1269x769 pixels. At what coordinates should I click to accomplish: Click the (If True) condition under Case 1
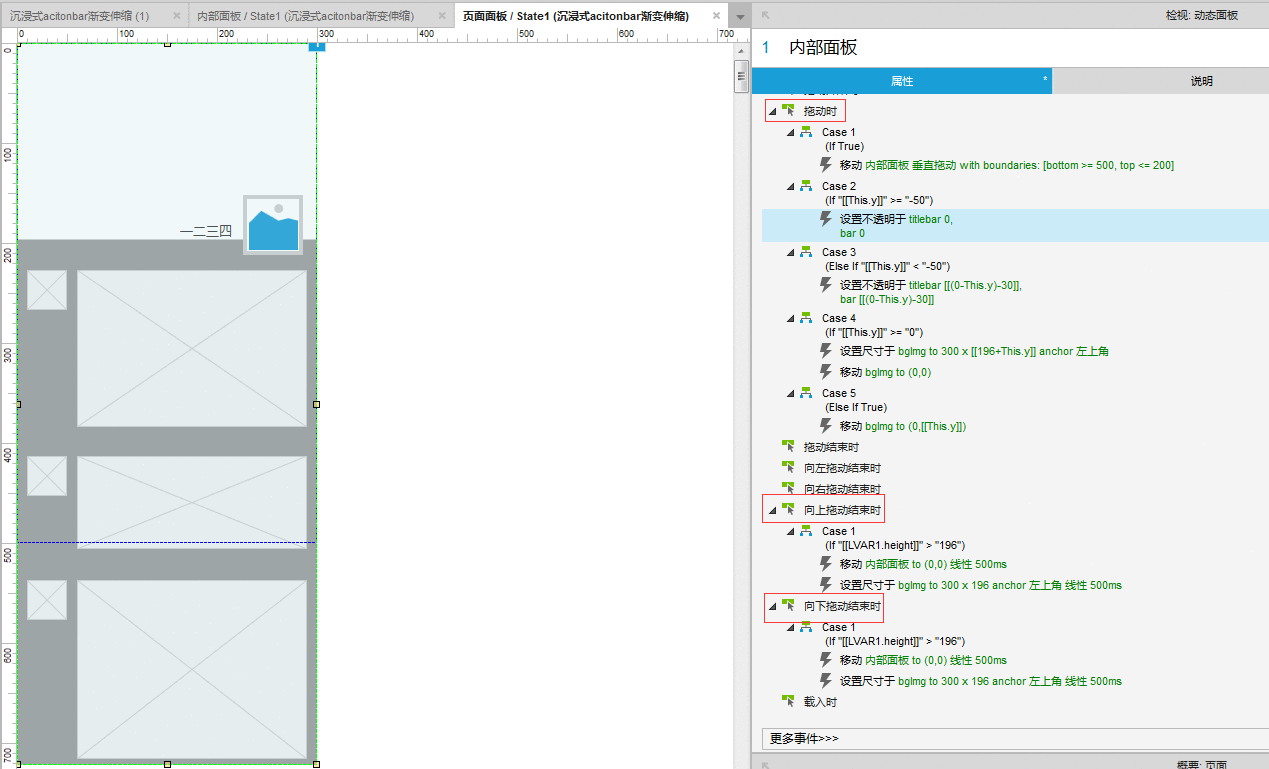[x=844, y=146]
